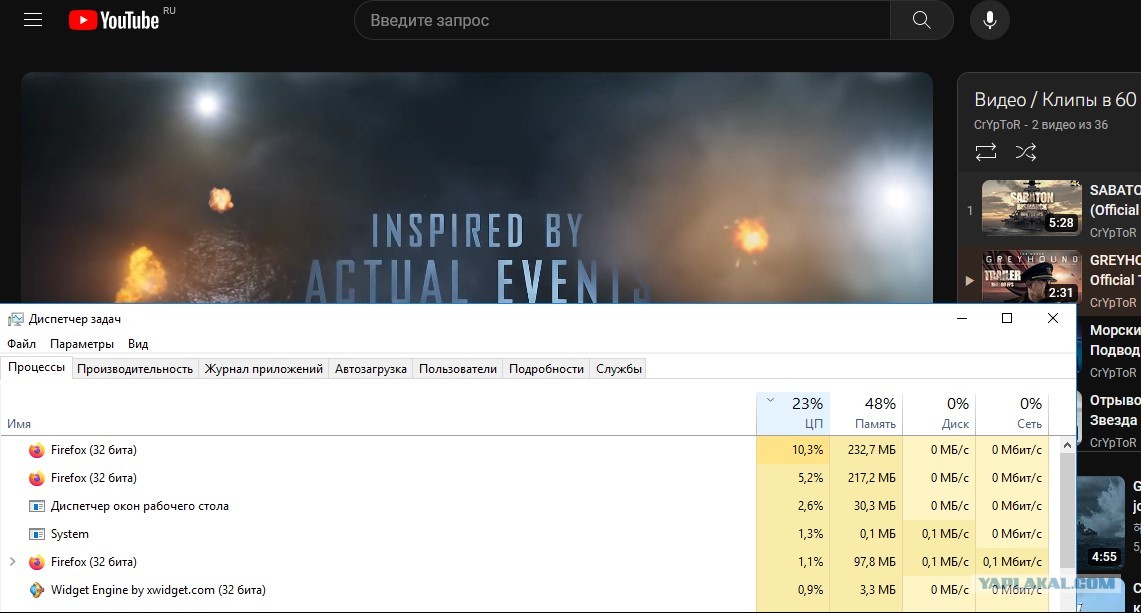
Task: Click the YouTube logo to go home
Action: 113,20
